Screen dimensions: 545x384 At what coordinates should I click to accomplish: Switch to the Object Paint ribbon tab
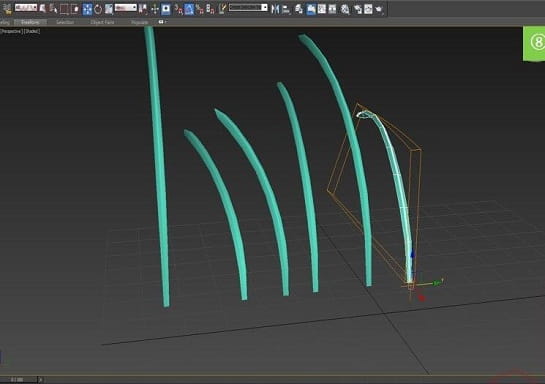pos(102,22)
